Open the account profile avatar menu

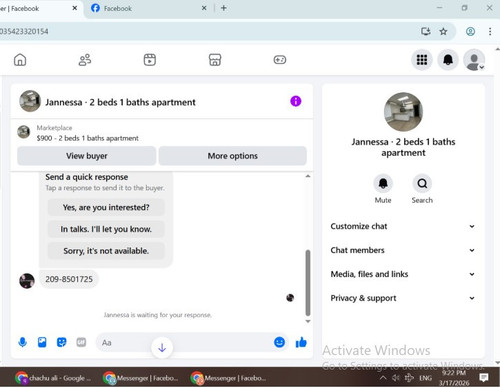point(474,60)
